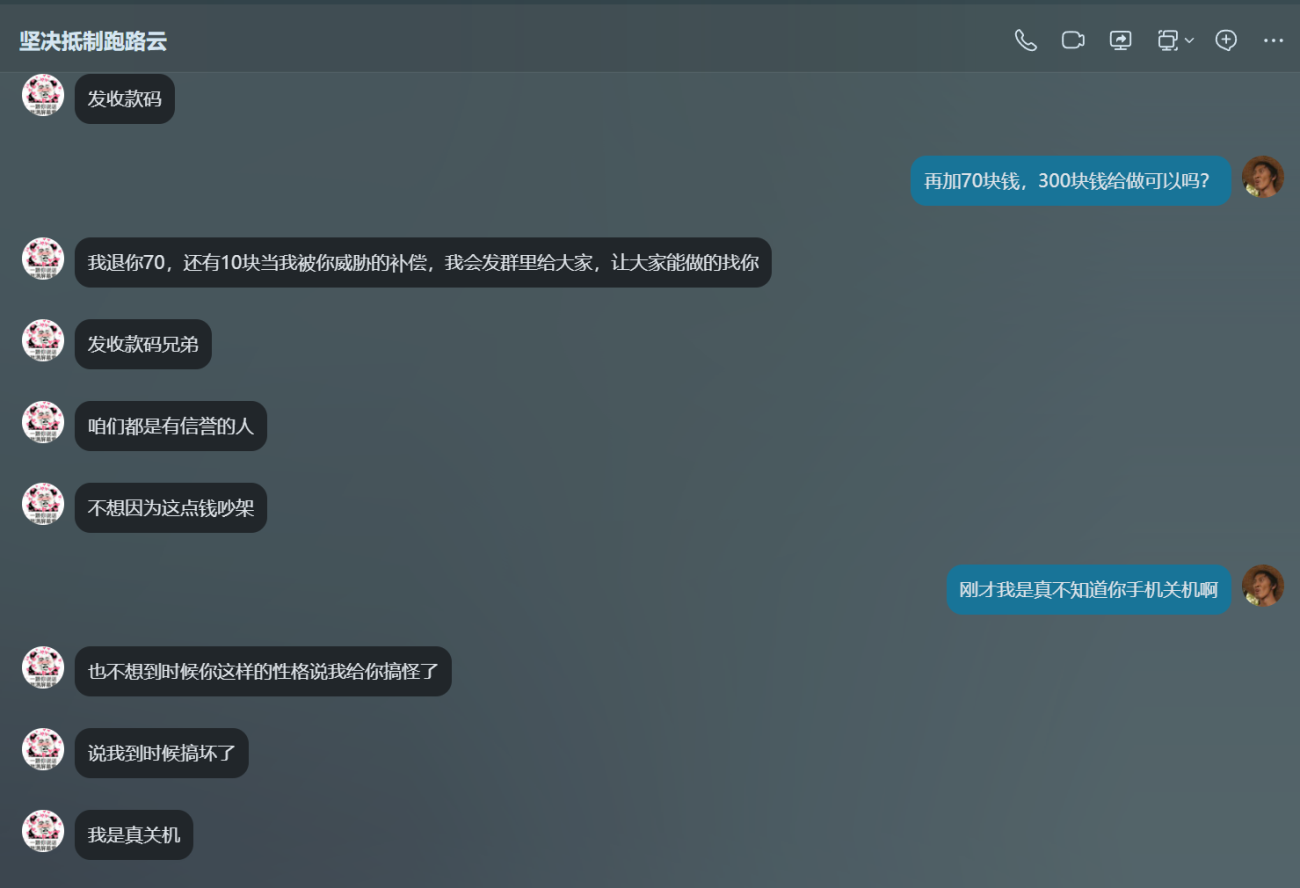Click the top message bubble 发收款码
1300x888 pixels.
(124, 99)
